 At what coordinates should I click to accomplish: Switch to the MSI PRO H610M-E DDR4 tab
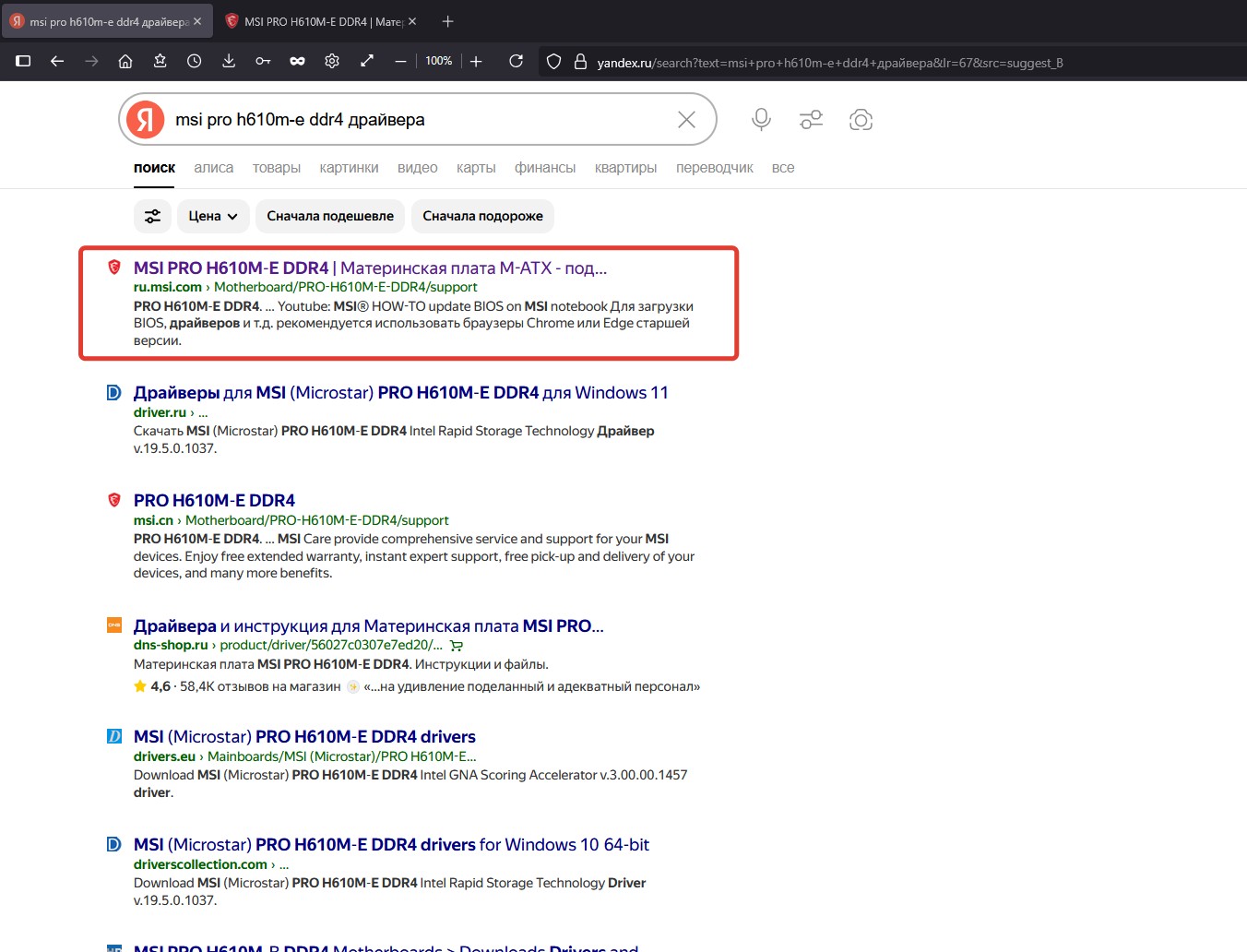tap(322, 21)
